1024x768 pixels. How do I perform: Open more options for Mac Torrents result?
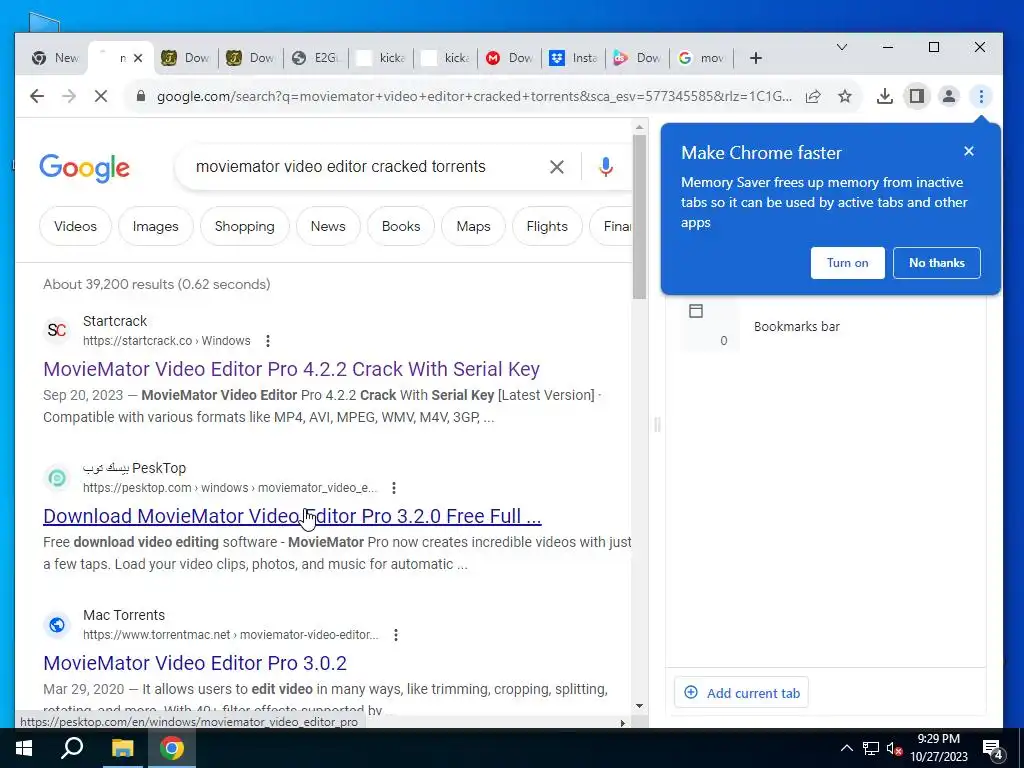(396, 635)
